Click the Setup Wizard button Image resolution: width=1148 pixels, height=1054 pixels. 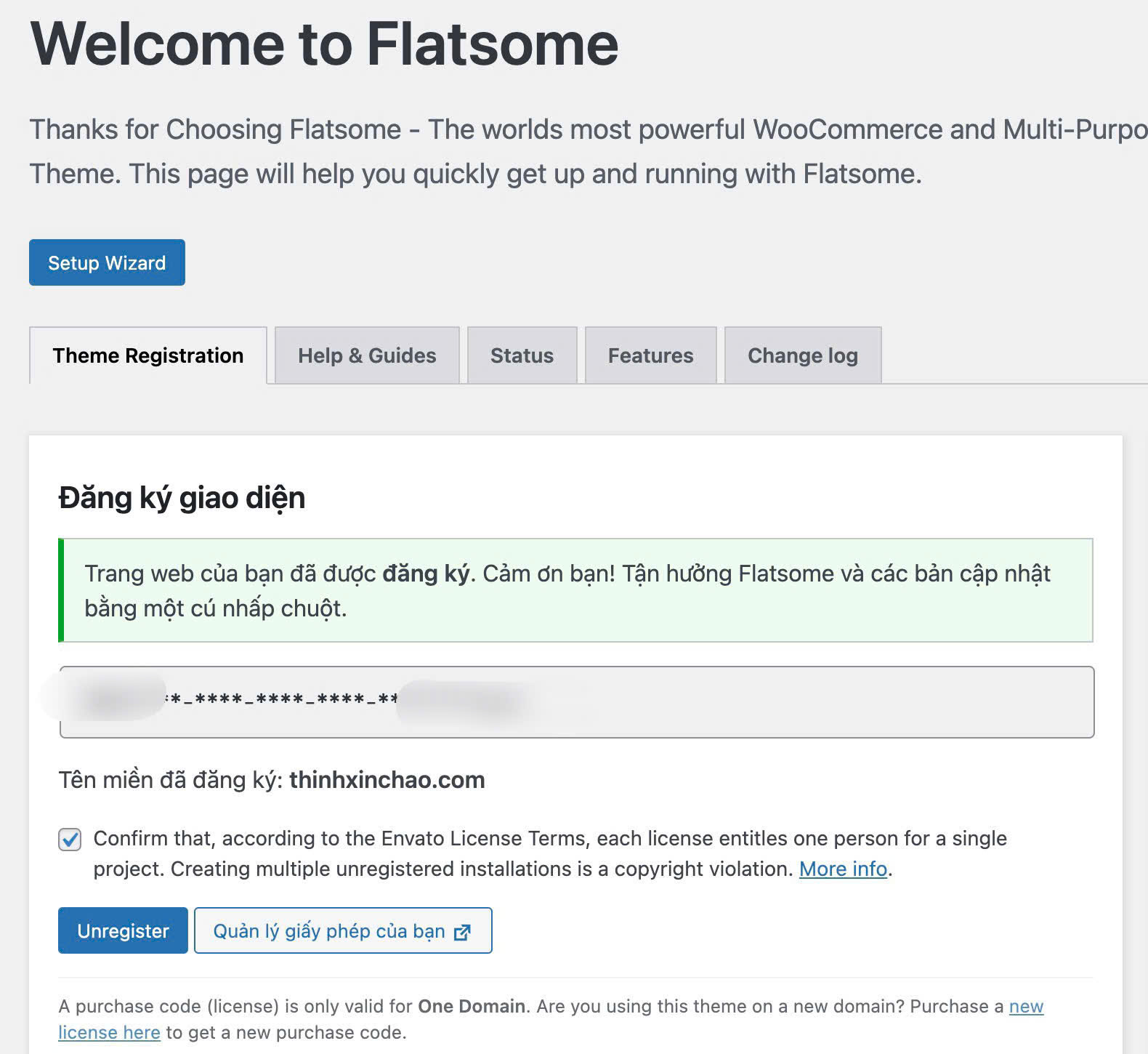[107, 262]
